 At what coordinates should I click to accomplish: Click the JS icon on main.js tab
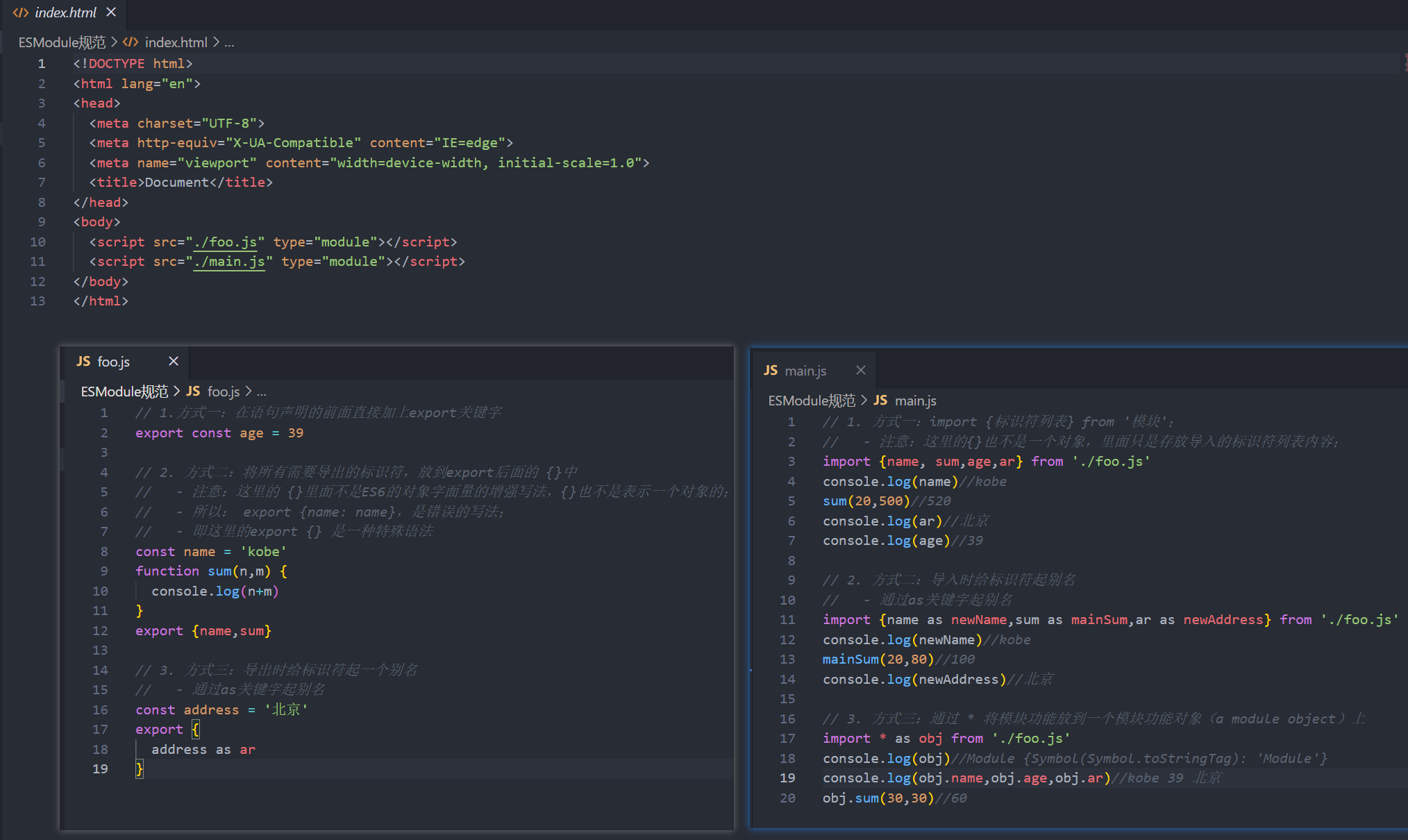(x=771, y=371)
